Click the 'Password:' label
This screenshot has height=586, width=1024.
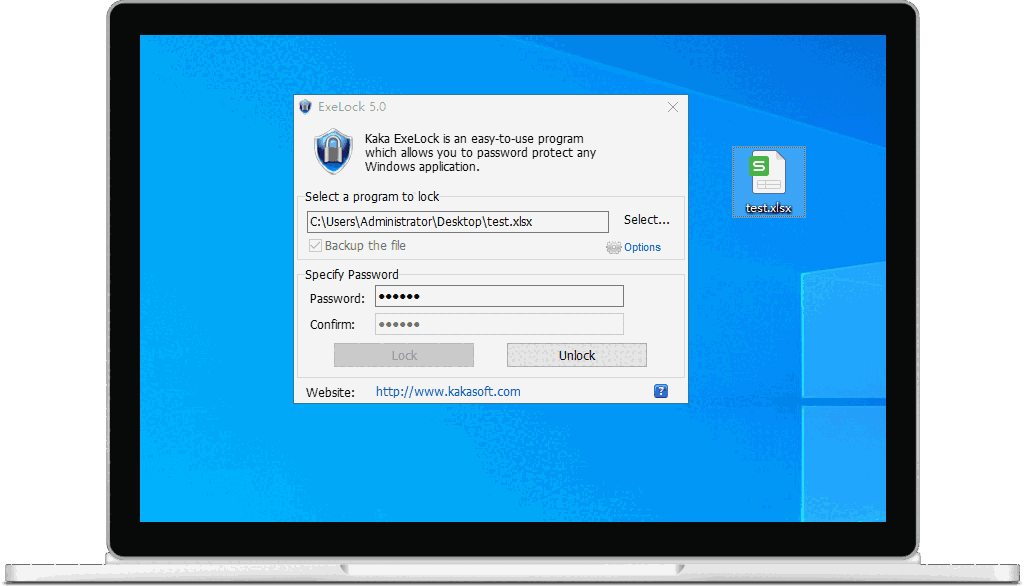click(337, 299)
